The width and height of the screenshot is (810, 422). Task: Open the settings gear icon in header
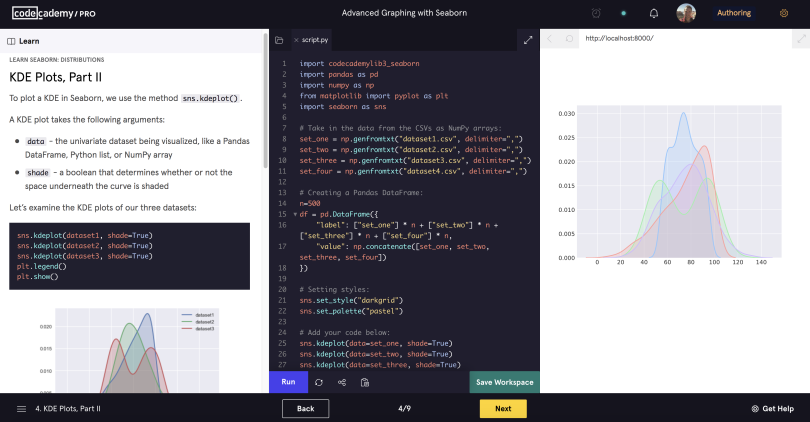784,13
